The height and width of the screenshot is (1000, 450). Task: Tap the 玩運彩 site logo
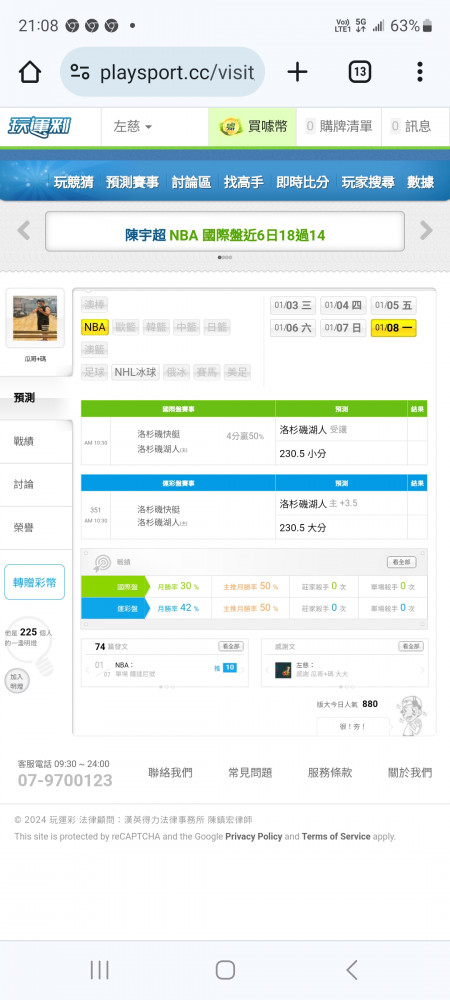[x=40, y=126]
